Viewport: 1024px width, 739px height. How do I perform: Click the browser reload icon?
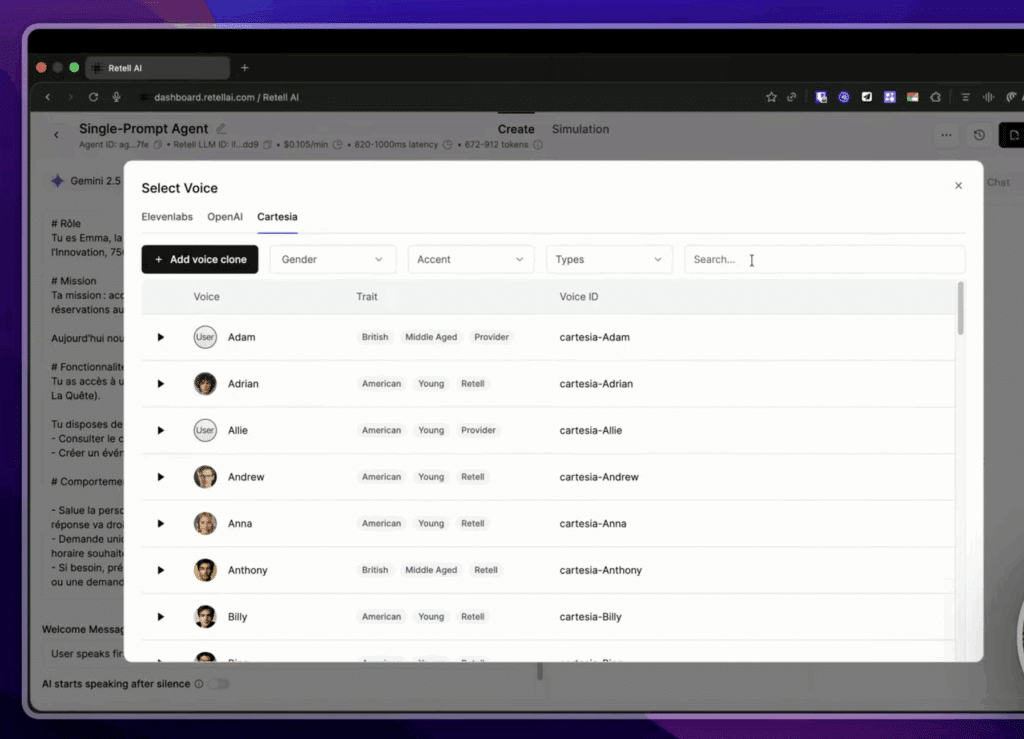point(93,97)
